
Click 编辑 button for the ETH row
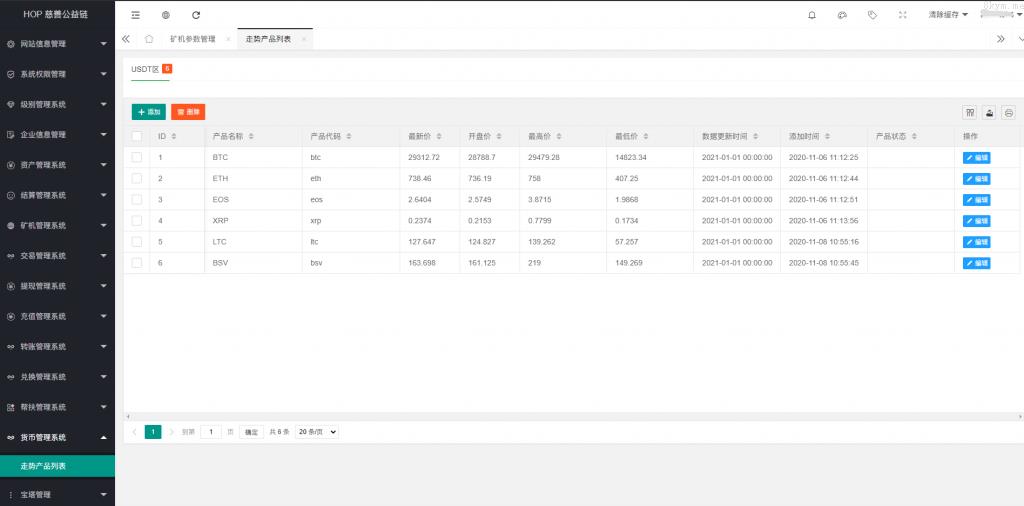[x=976, y=179]
